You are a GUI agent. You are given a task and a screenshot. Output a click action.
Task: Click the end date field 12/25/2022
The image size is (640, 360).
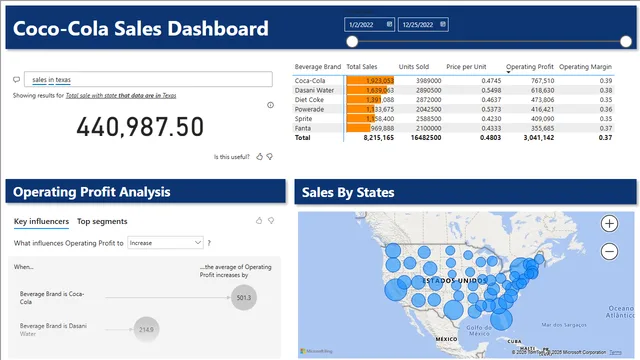pyautogui.click(x=423, y=24)
